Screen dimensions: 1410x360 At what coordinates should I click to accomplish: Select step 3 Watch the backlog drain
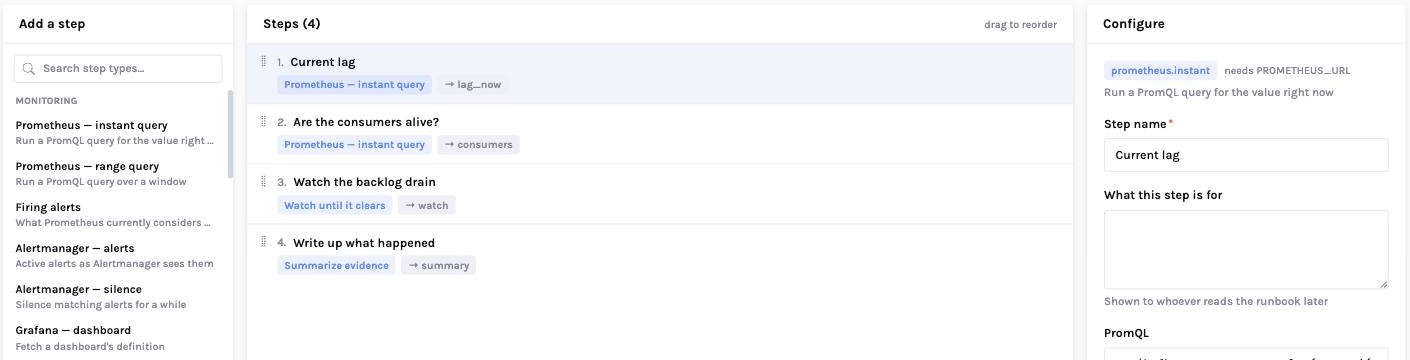pos(660,194)
